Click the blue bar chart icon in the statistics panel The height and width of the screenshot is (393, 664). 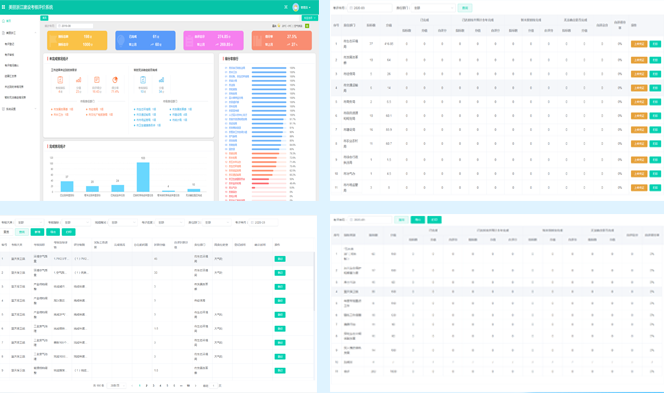161,80
